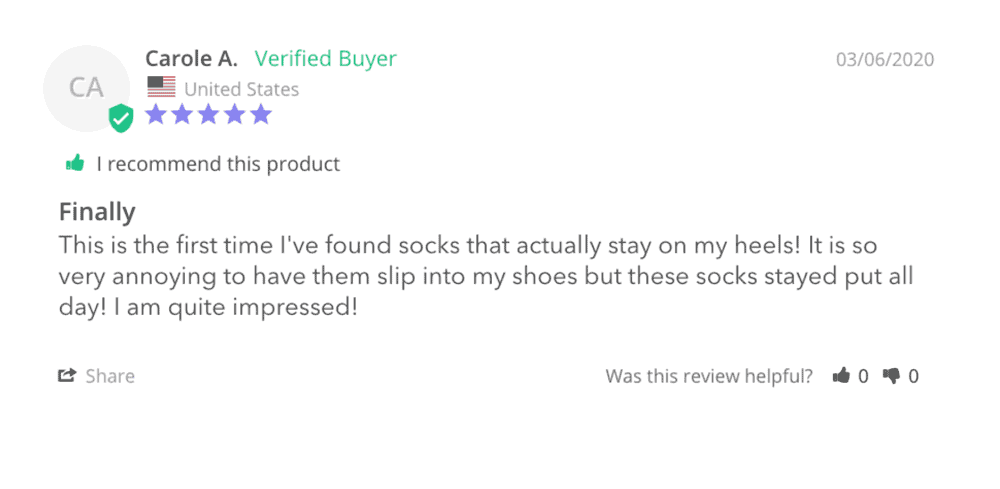The height and width of the screenshot is (489, 1000).
Task: Click the share arrow icon
Action: click(x=67, y=376)
